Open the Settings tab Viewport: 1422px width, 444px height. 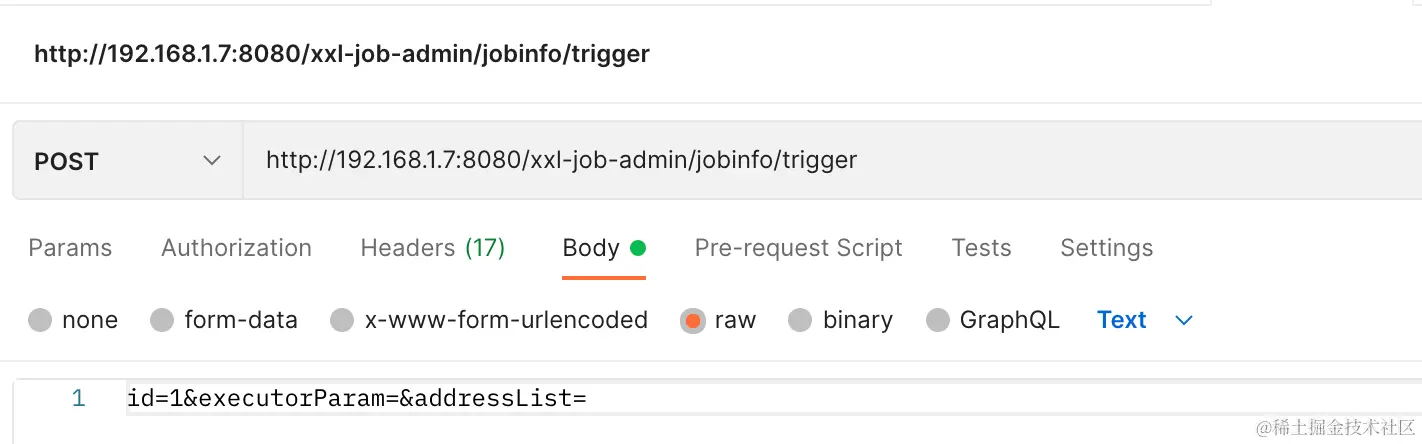coord(1106,248)
